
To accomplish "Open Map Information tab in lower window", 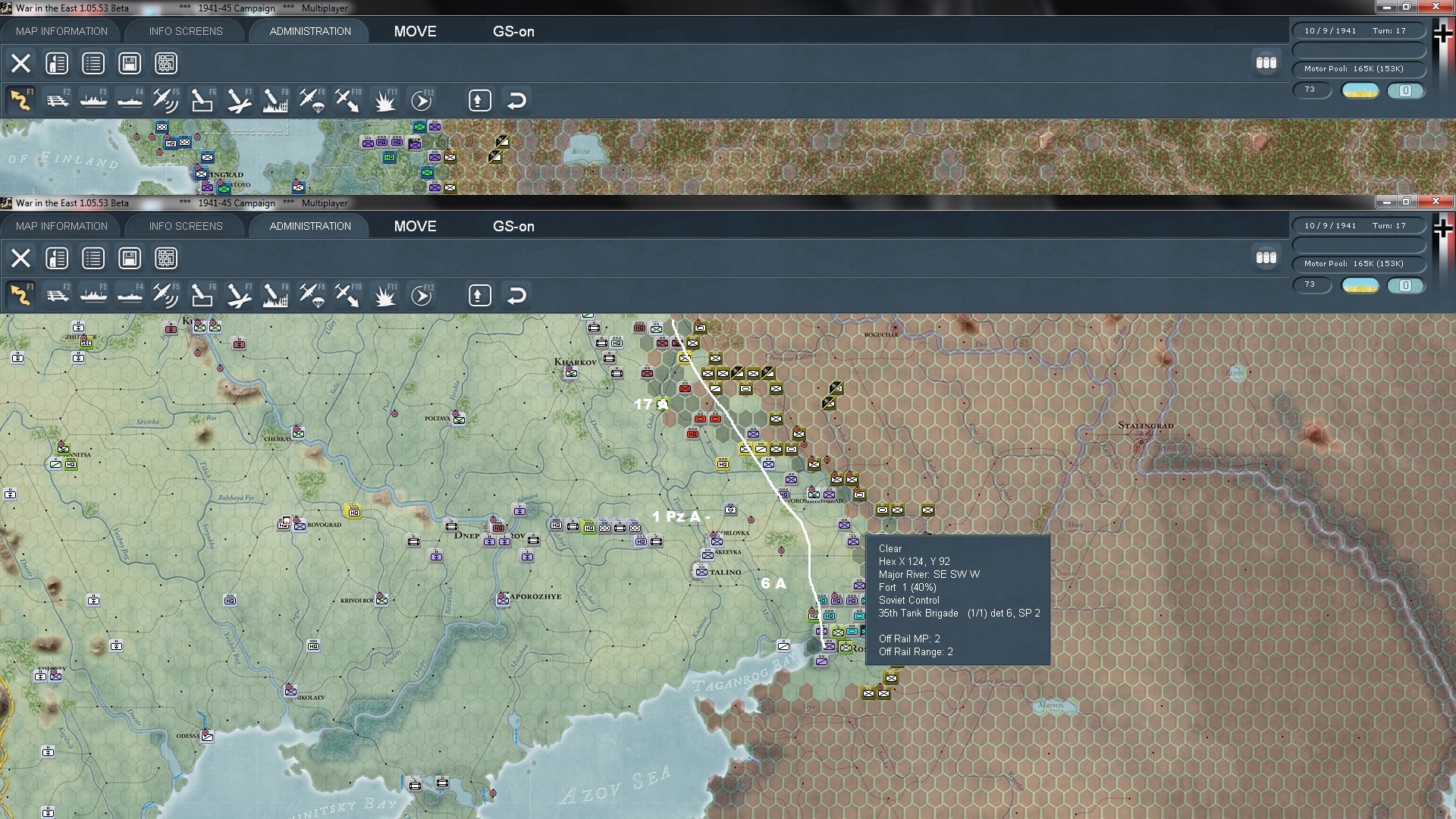I will click(61, 226).
